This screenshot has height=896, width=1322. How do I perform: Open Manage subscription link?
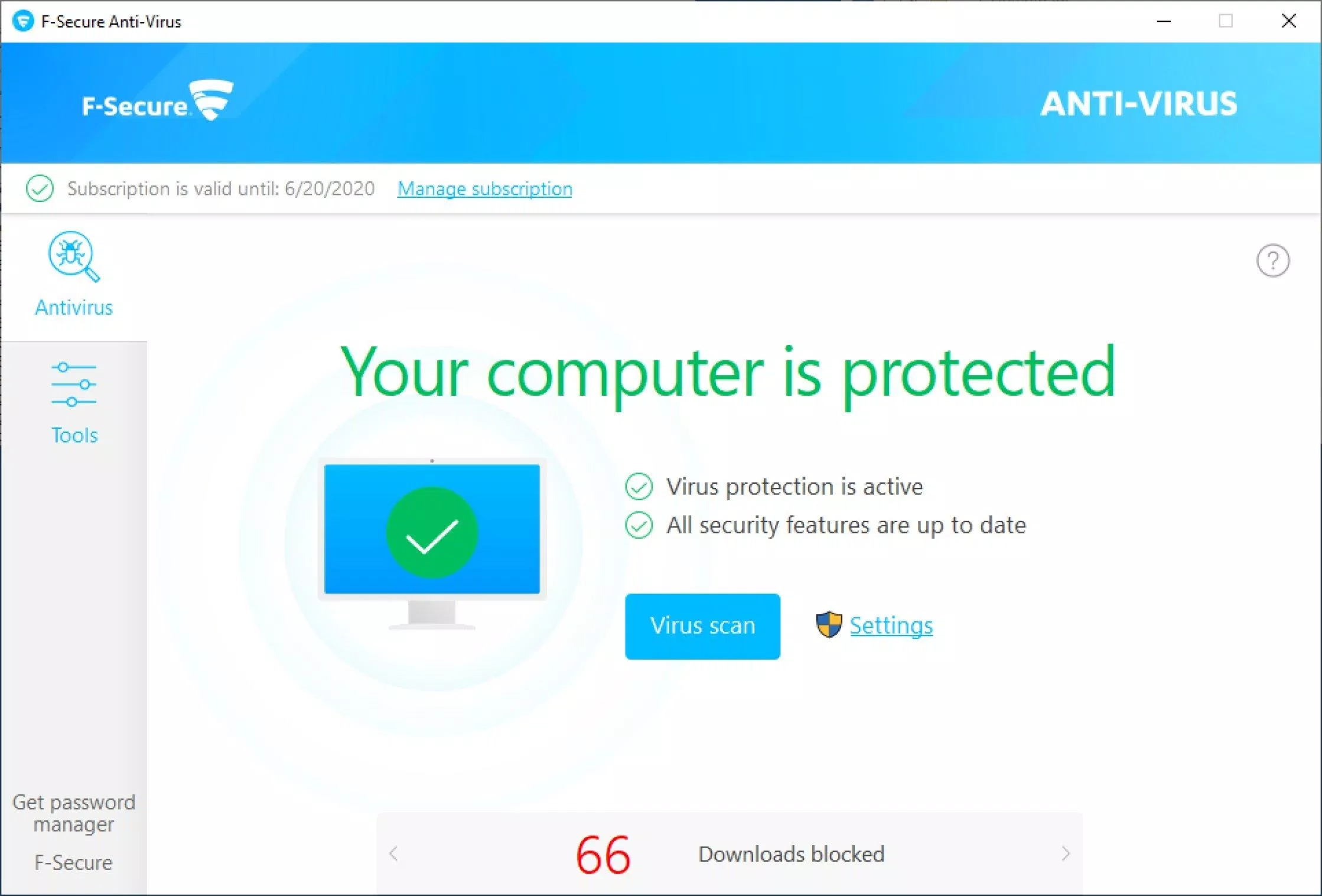click(483, 189)
